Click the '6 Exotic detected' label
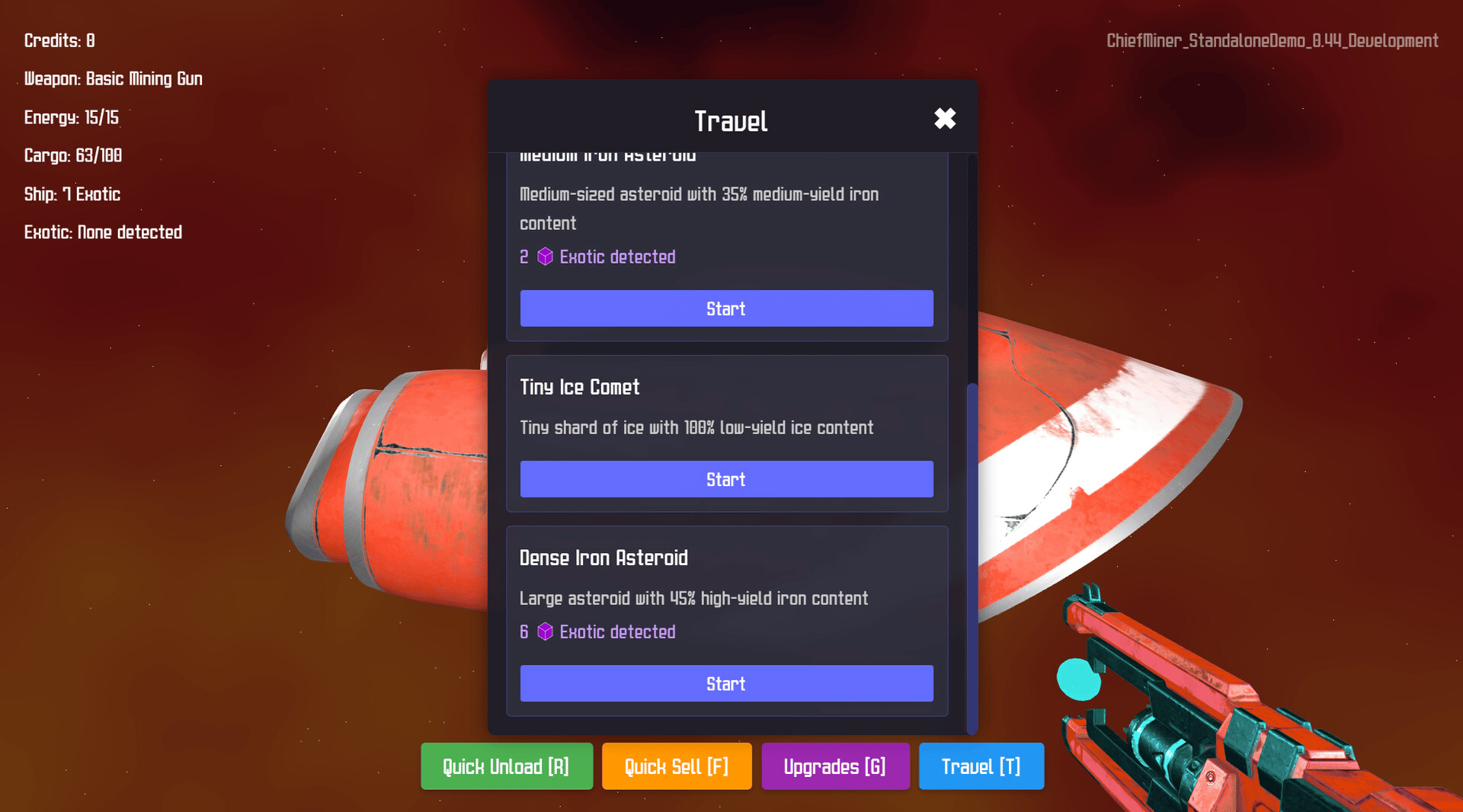Viewport: 1463px width, 812px height. point(597,631)
